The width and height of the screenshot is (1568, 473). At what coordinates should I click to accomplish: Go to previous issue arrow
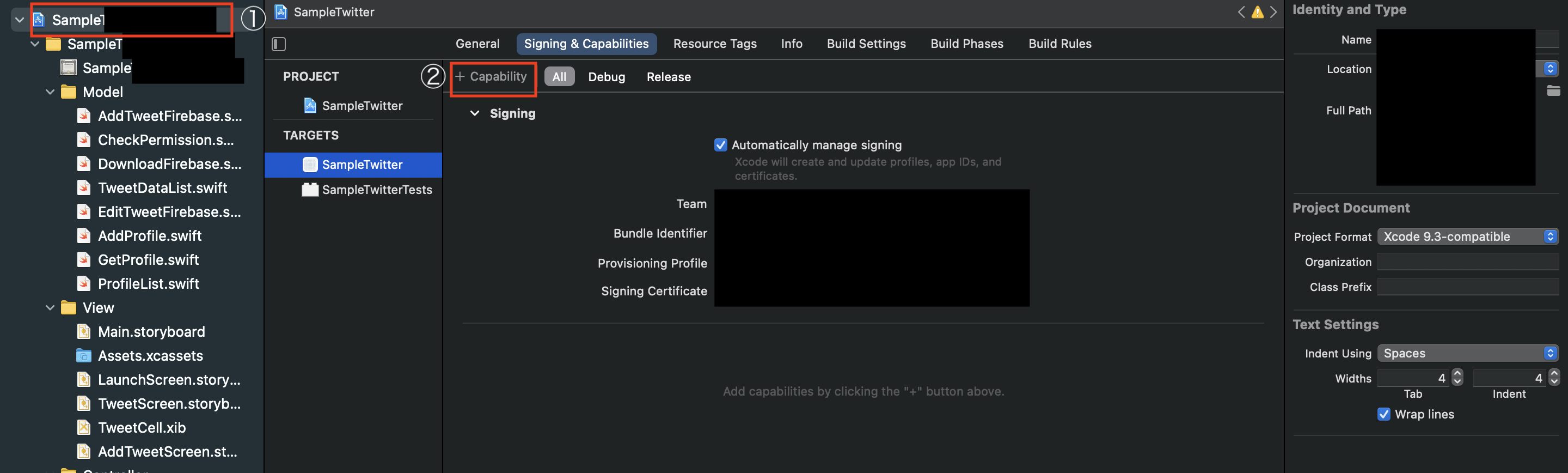(1241, 12)
